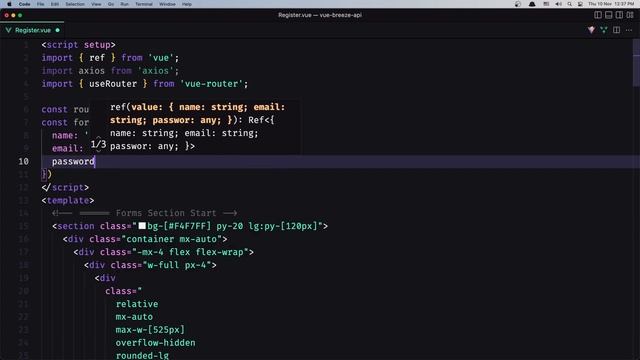Open Control Center in the menu bar

(x=580, y=4)
